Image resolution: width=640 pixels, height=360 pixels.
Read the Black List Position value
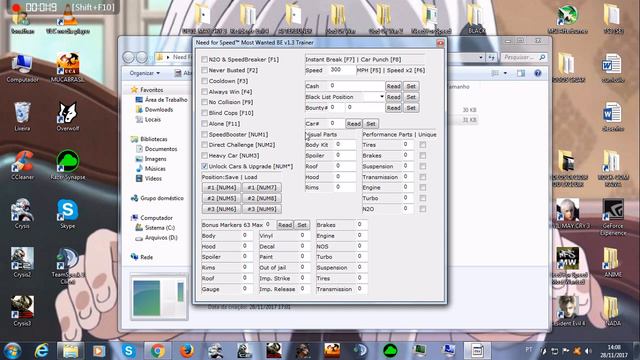click(393, 97)
